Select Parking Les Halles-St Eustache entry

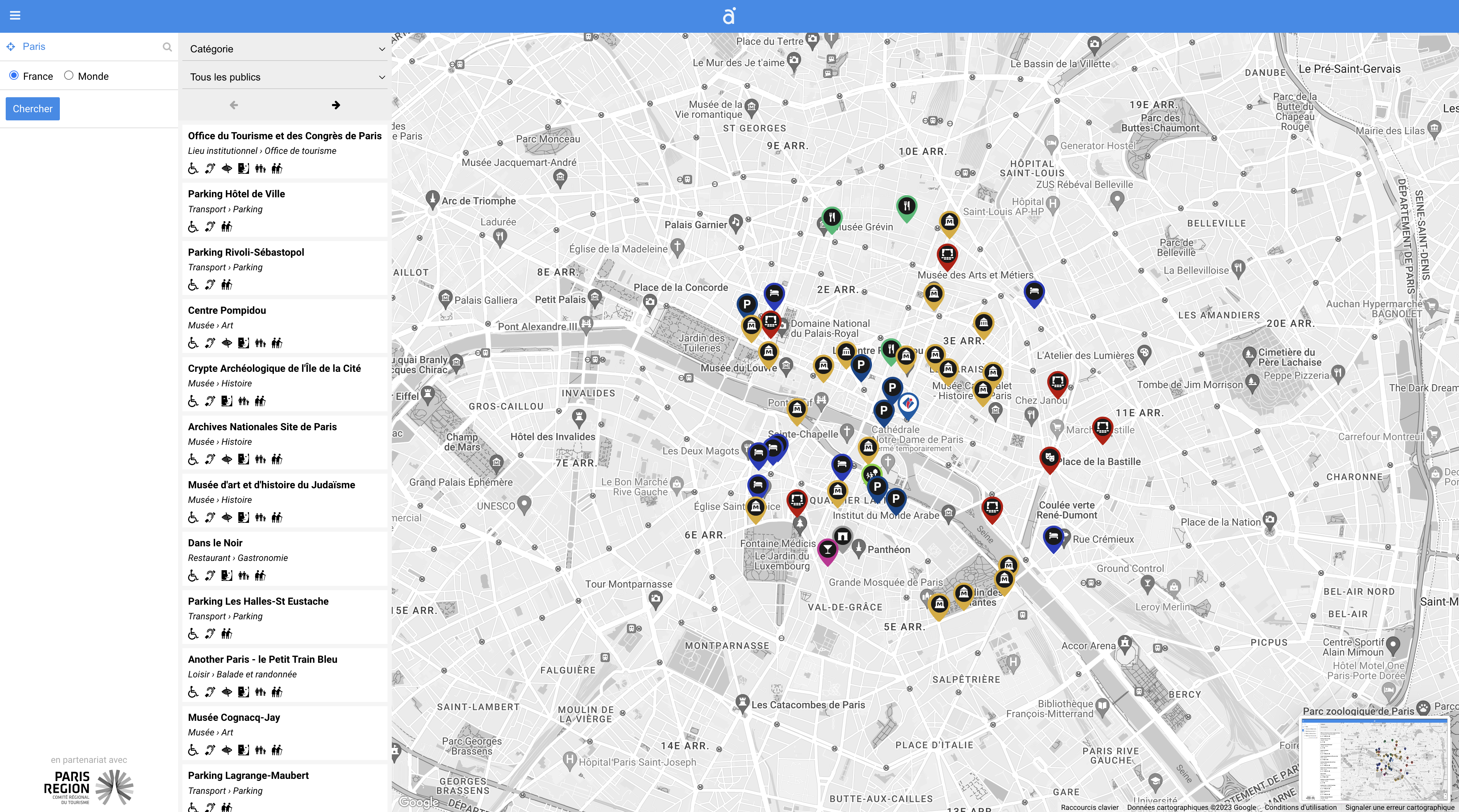point(285,616)
